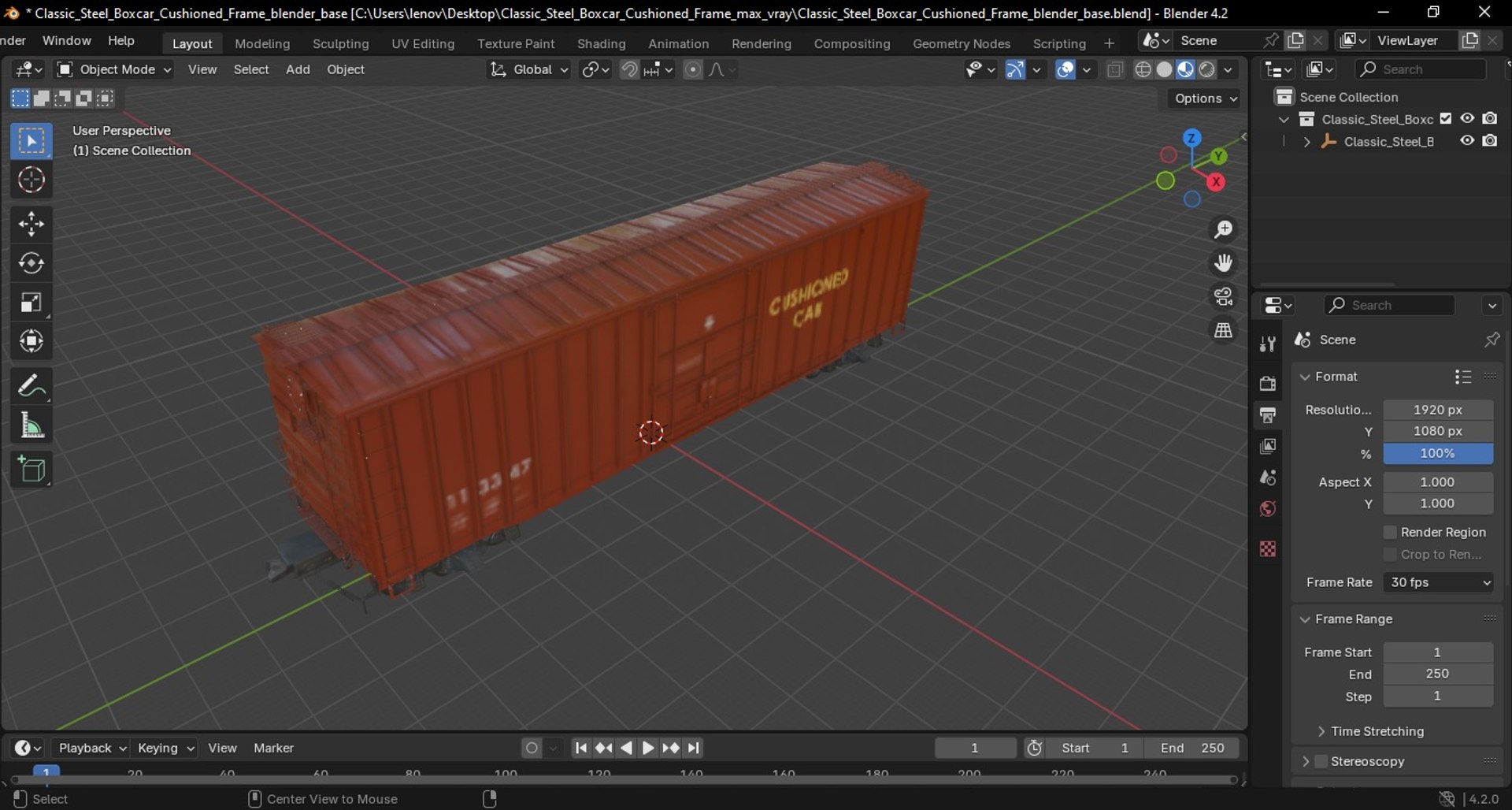Select the Cursor tool in toolbar
The image size is (1512, 810).
(x=31, y=180)
